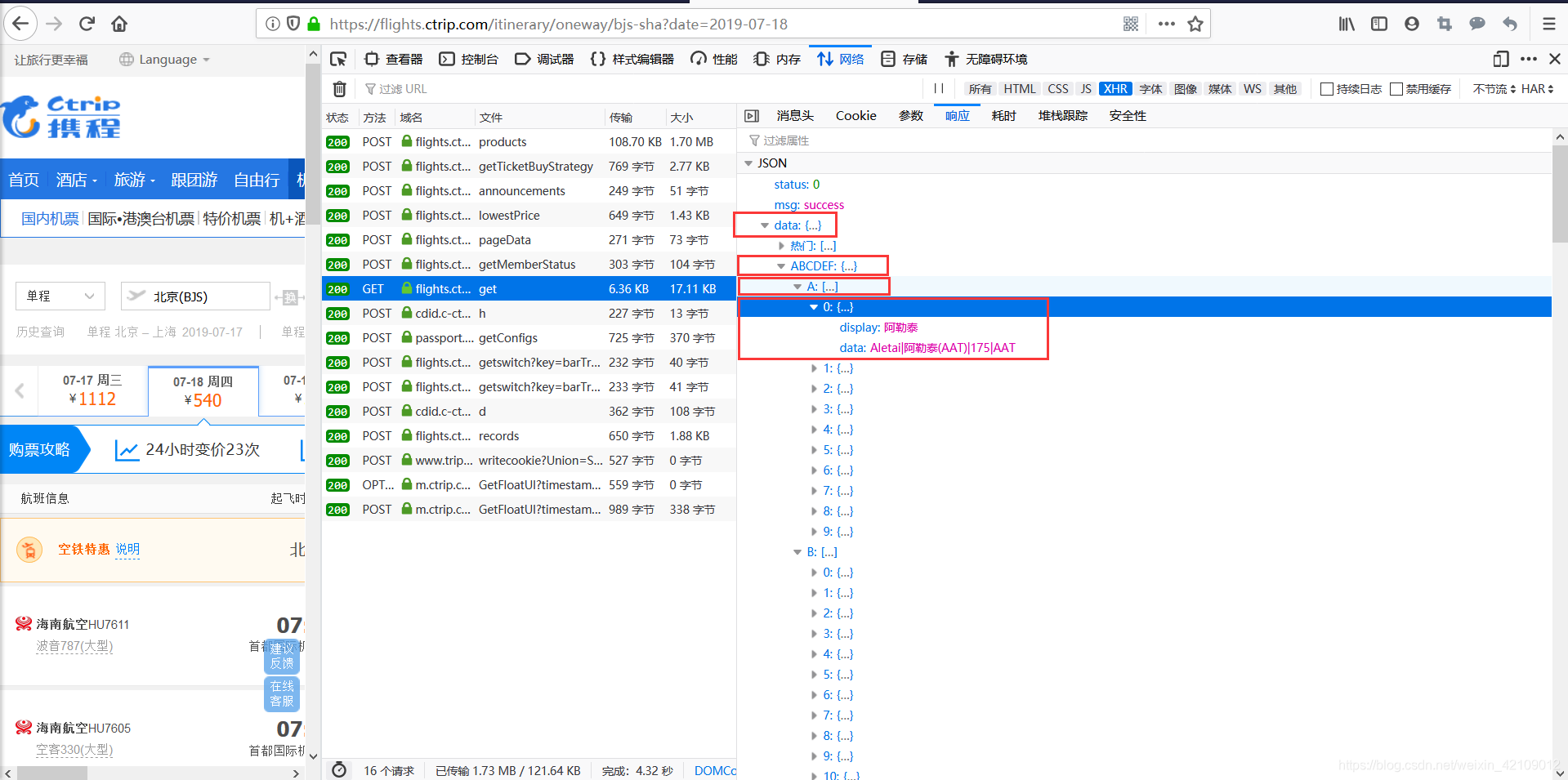Open the Language dropdown on Ctrip page
Viewport: 1568px width, 780px height.
pos(165,60)
